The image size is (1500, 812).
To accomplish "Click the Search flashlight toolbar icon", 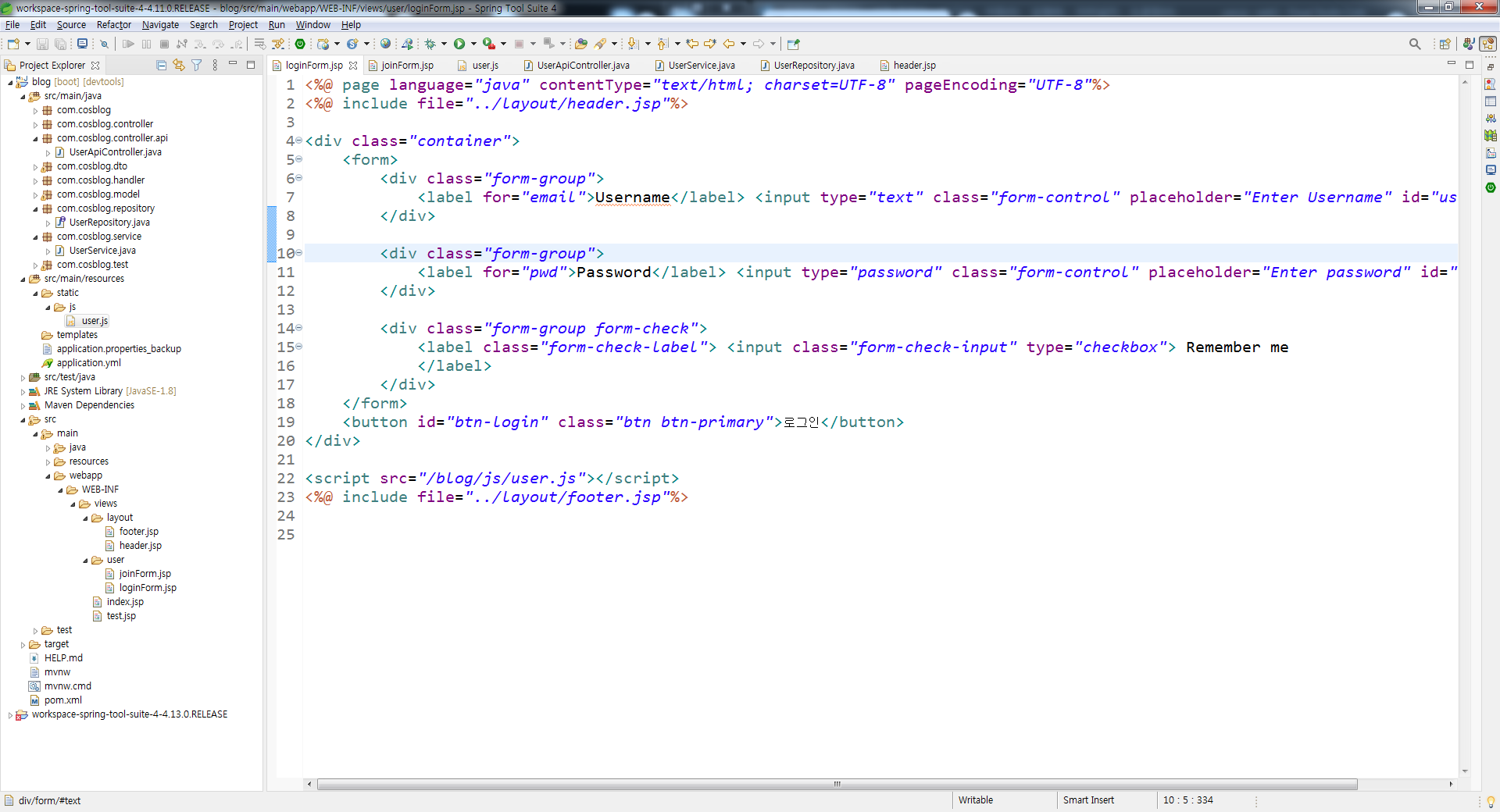I will point(600,44).
